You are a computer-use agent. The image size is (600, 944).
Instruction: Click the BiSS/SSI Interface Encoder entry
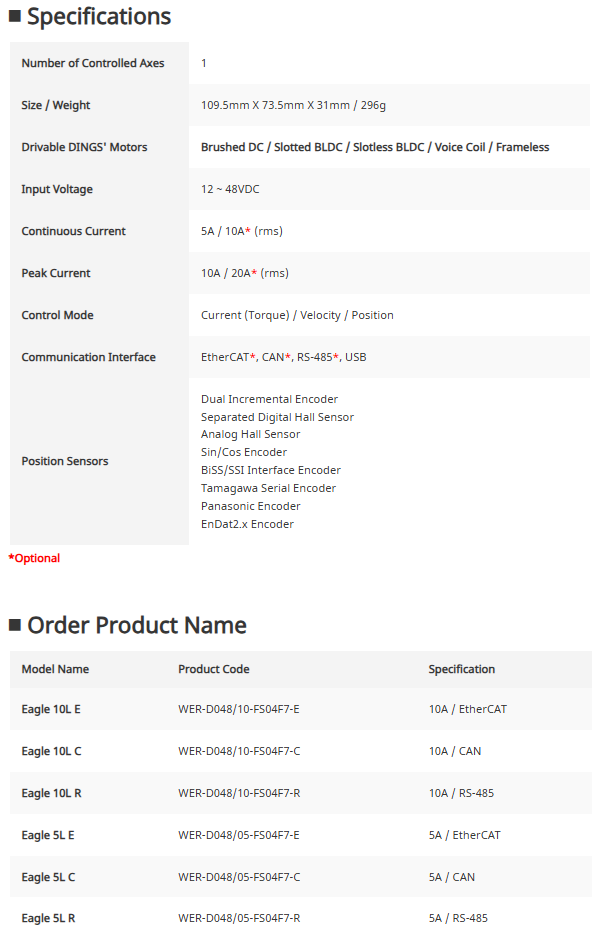(271, 470)
